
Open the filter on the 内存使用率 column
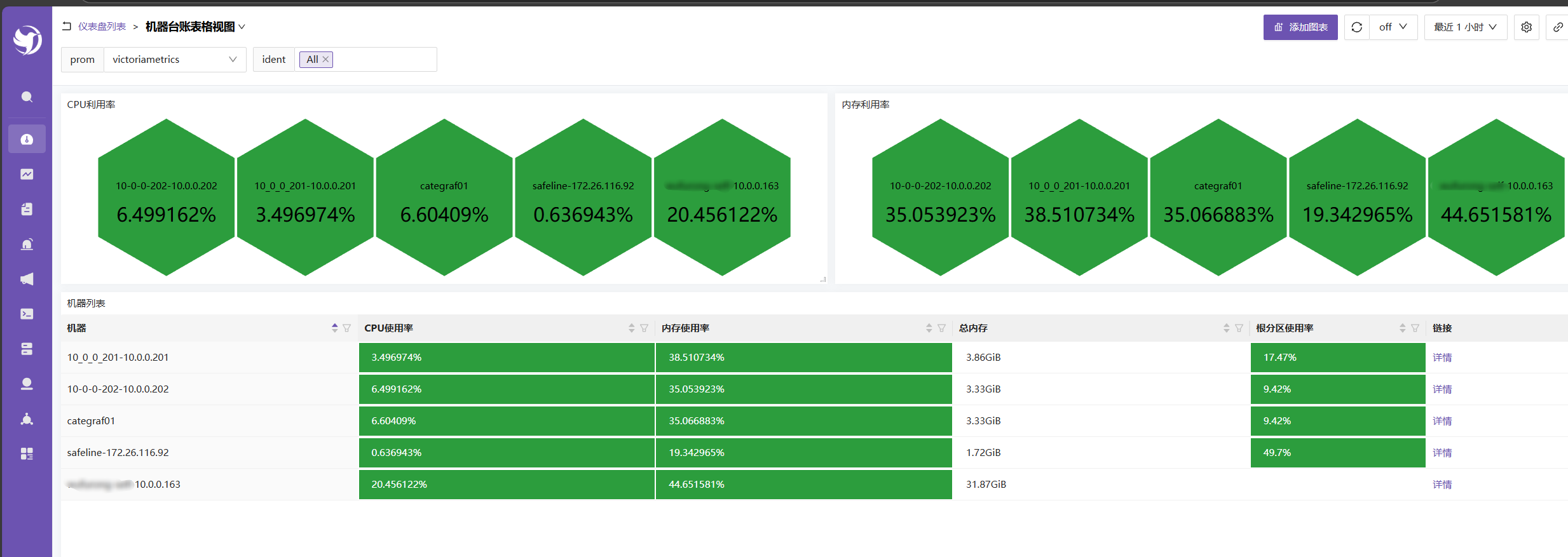pos(941,328)
